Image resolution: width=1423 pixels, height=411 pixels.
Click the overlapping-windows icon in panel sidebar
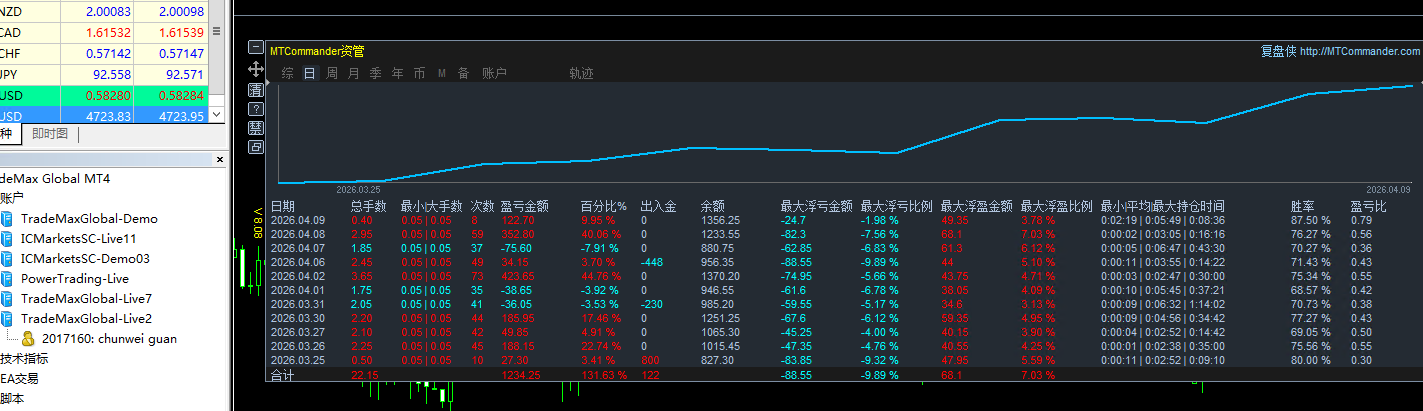click(x=255, y=147)
